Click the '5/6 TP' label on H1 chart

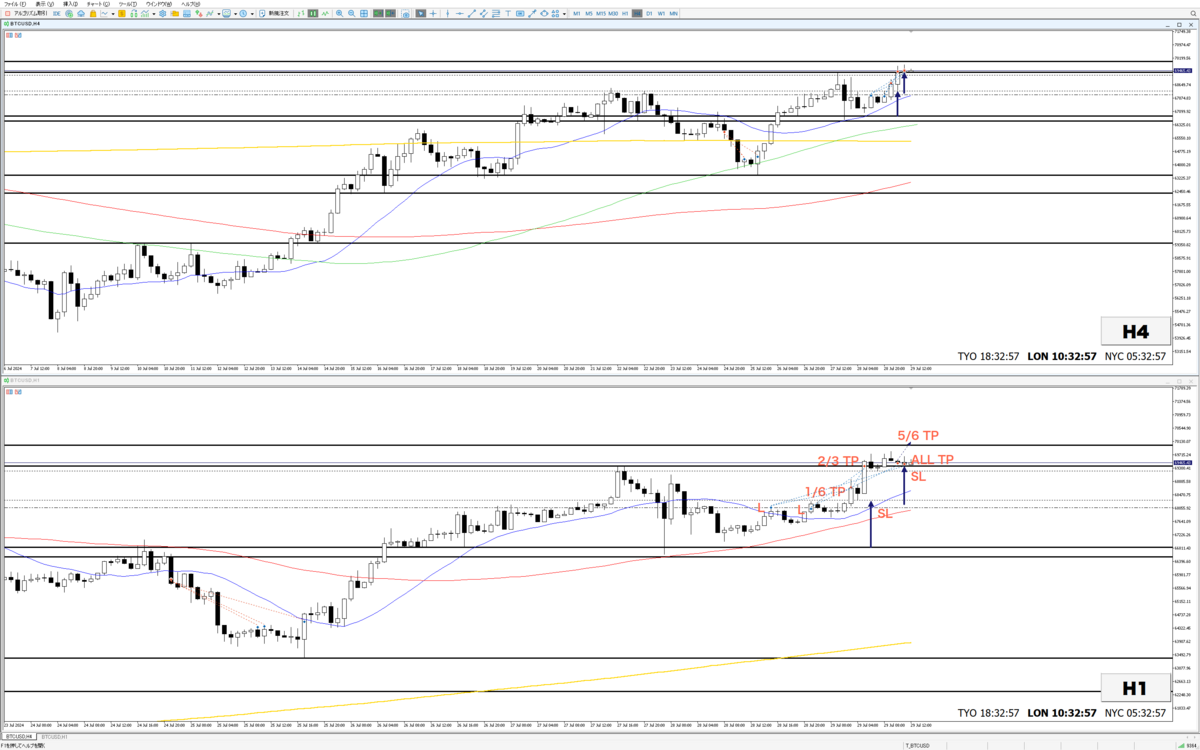[x=918, y=436]
